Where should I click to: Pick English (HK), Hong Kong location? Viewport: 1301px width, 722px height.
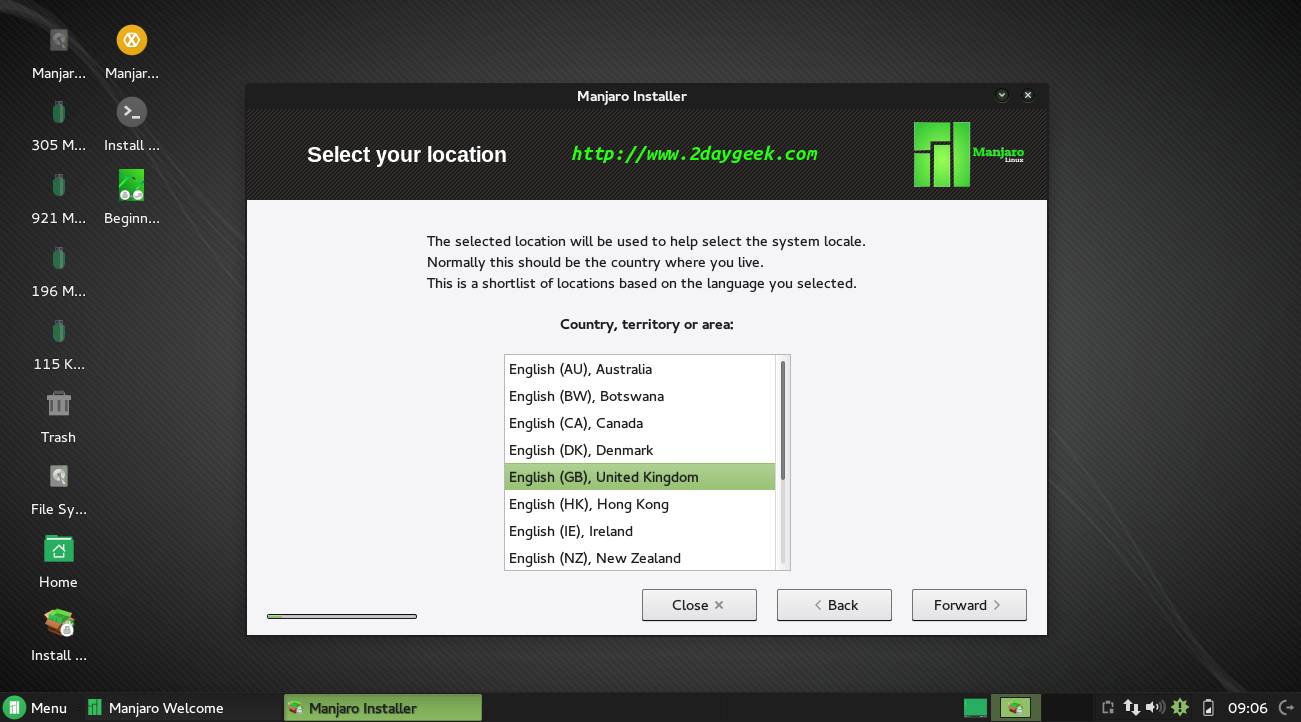pos(640,505)
